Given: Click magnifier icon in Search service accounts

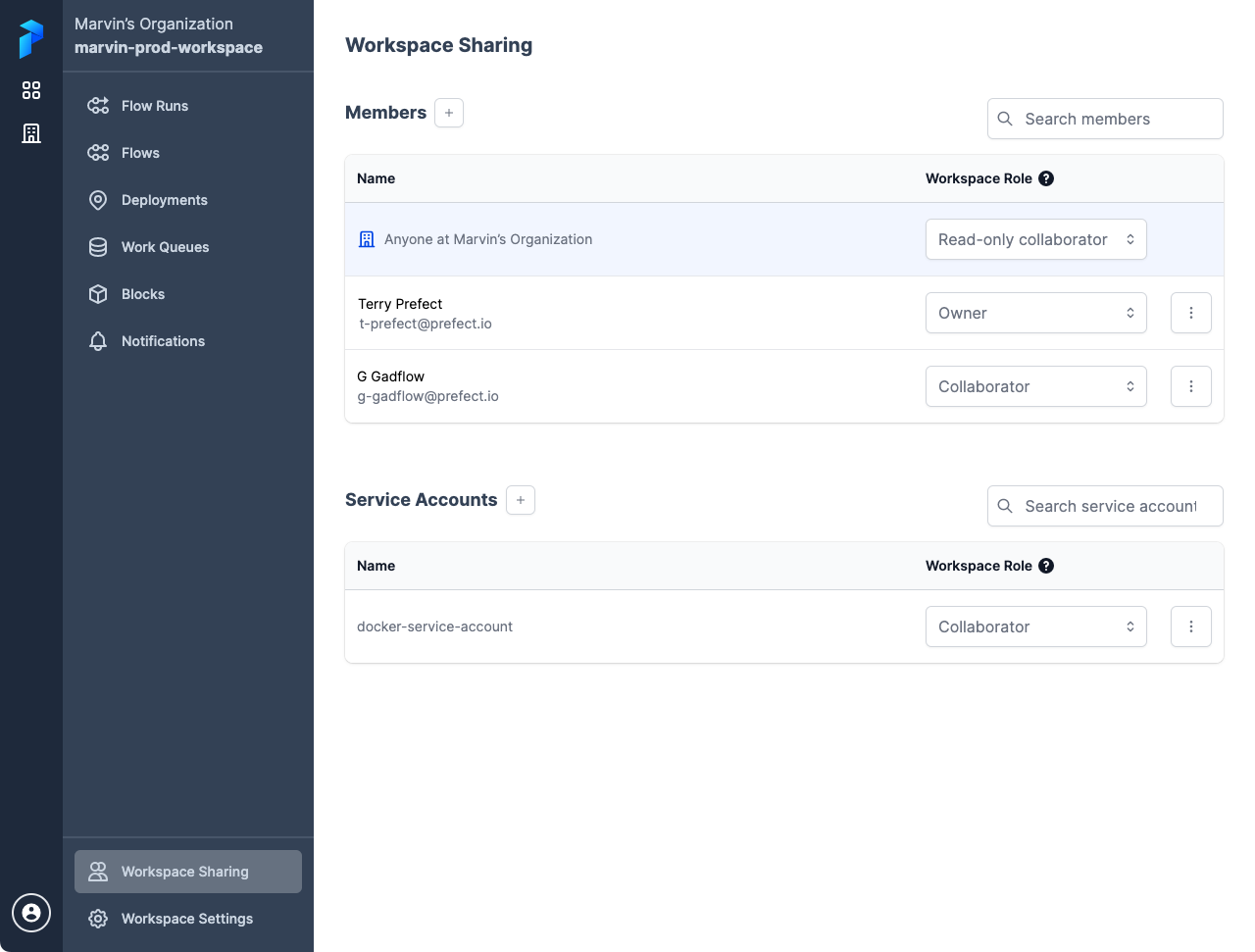Looking at the screenshot, I should click(x=1005, y=506).
